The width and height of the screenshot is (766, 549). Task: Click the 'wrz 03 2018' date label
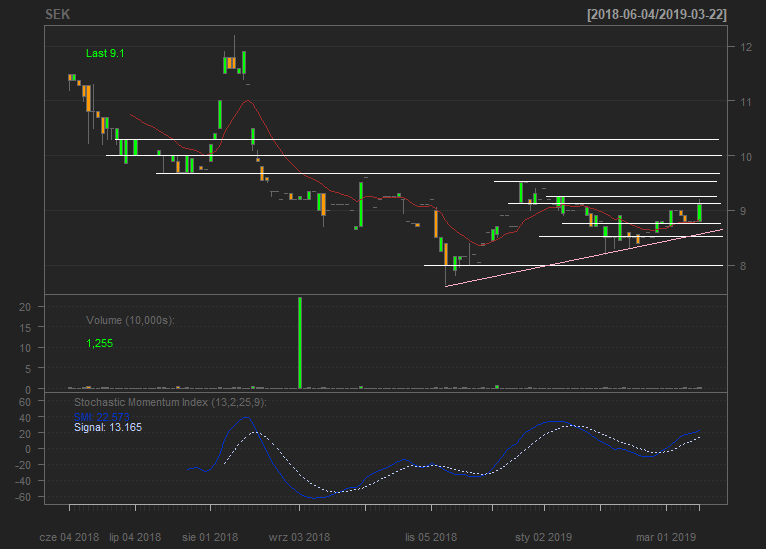[x=299, y=537]
